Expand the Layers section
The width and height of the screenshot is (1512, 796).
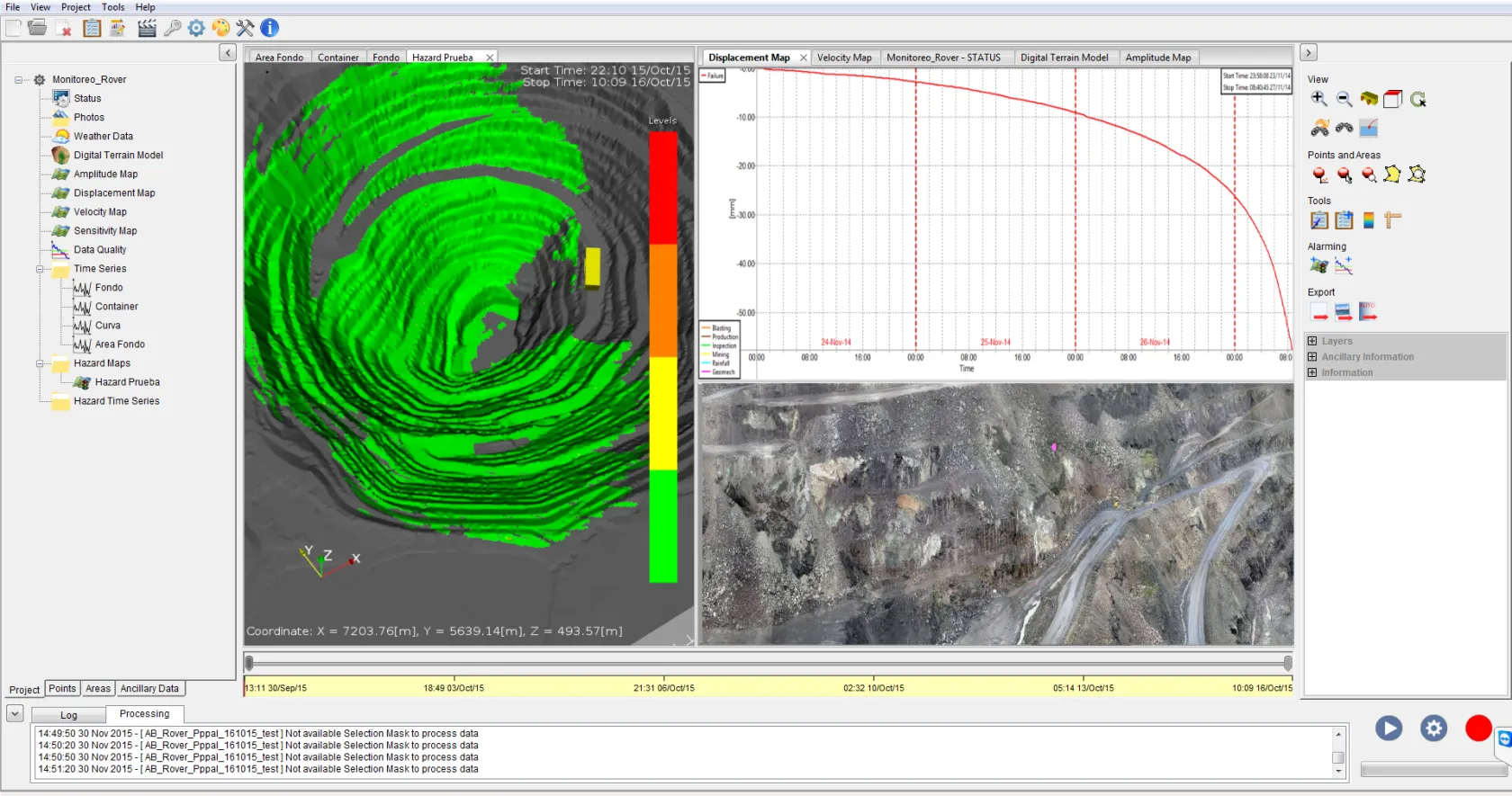tap(1312, 342)
